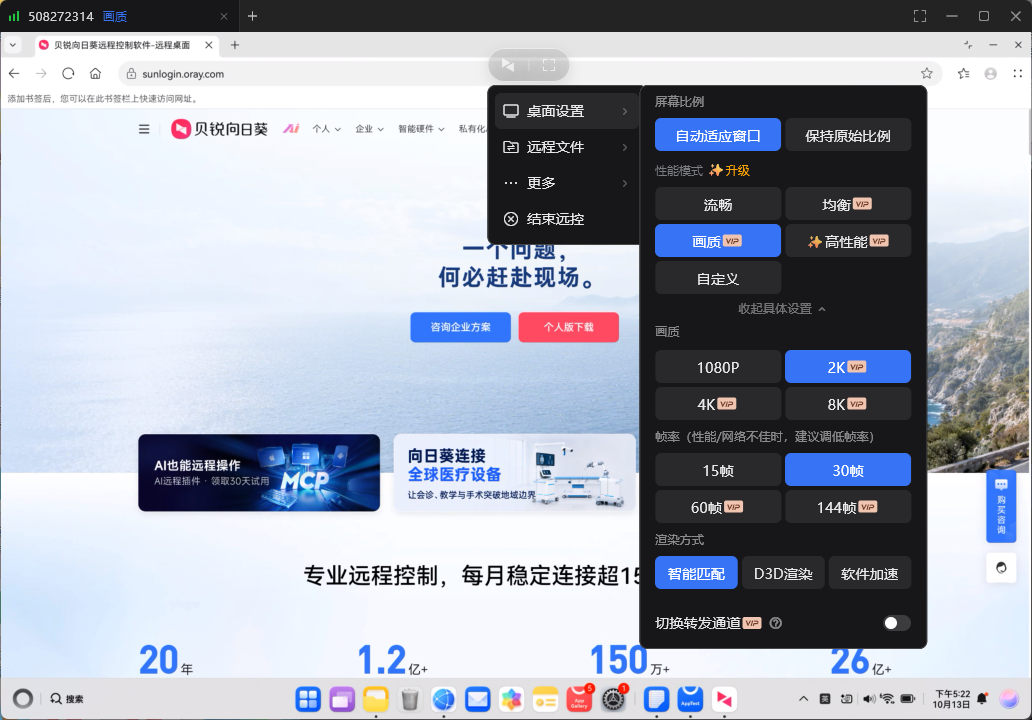Go to the browser home page
Image resolution: width=1032 pixels, height=720 pixels.
pos(95,74)
